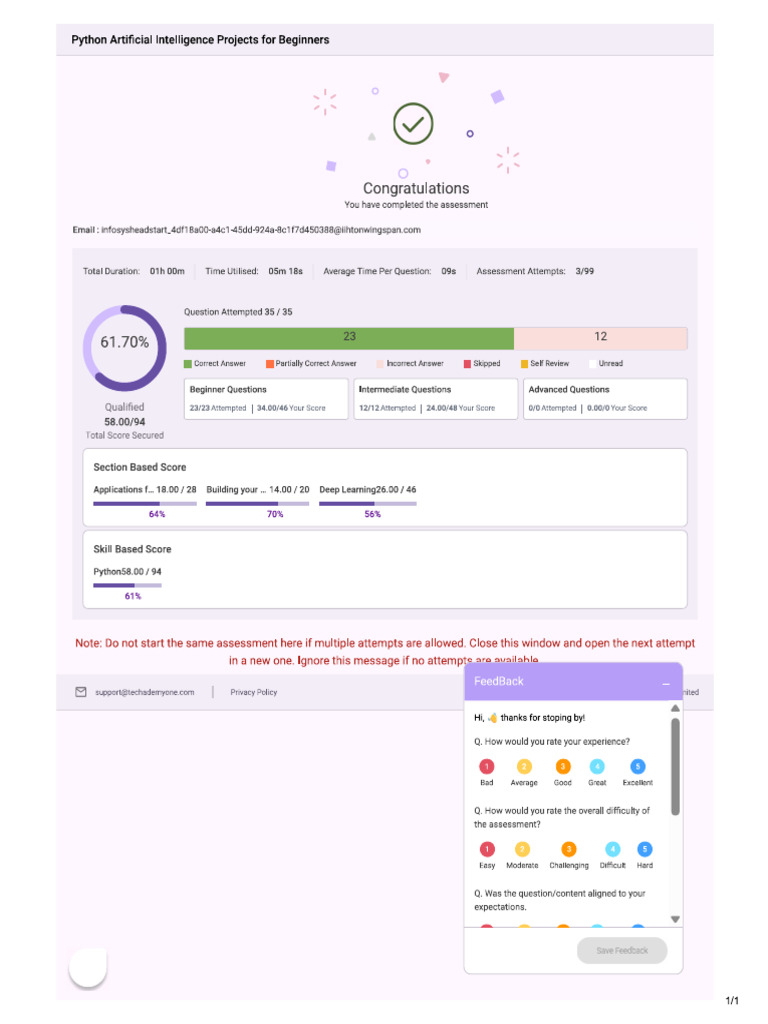Click the Correct Answer legend swatch
The image size is (768, 1024).
tap(188, 364)
